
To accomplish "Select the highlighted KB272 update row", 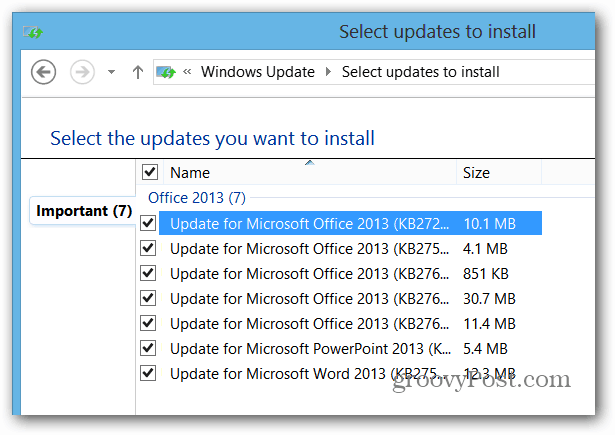I will [x=350, y=223].
